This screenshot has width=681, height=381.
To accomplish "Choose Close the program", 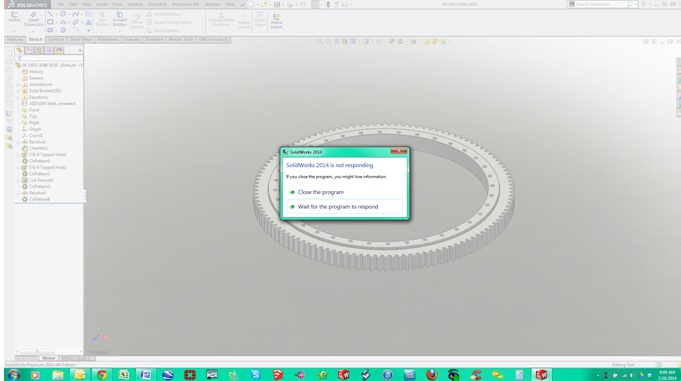I will tap(321, 192).
